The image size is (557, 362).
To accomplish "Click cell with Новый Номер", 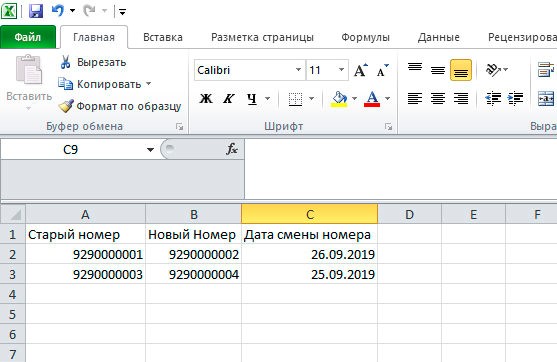I will [x=194, y=235].
